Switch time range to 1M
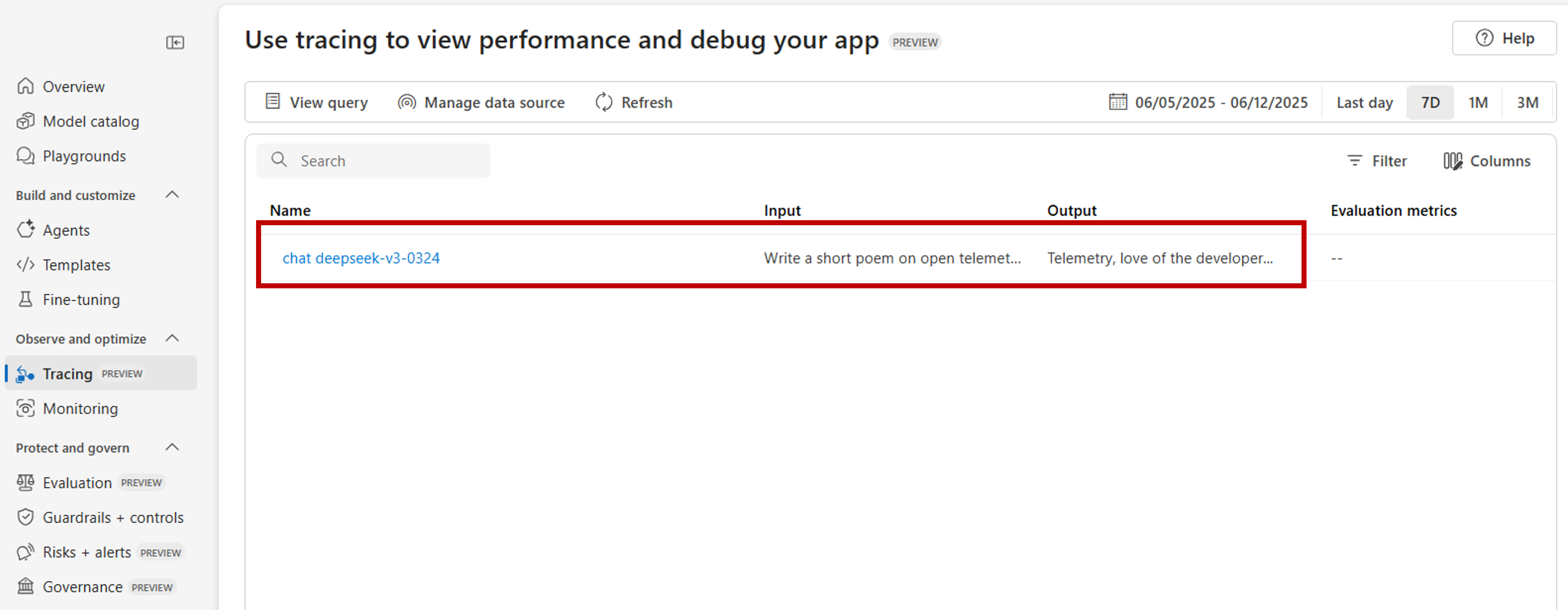This screenshot has width=1568, height=610. (x=1477, y=102)
